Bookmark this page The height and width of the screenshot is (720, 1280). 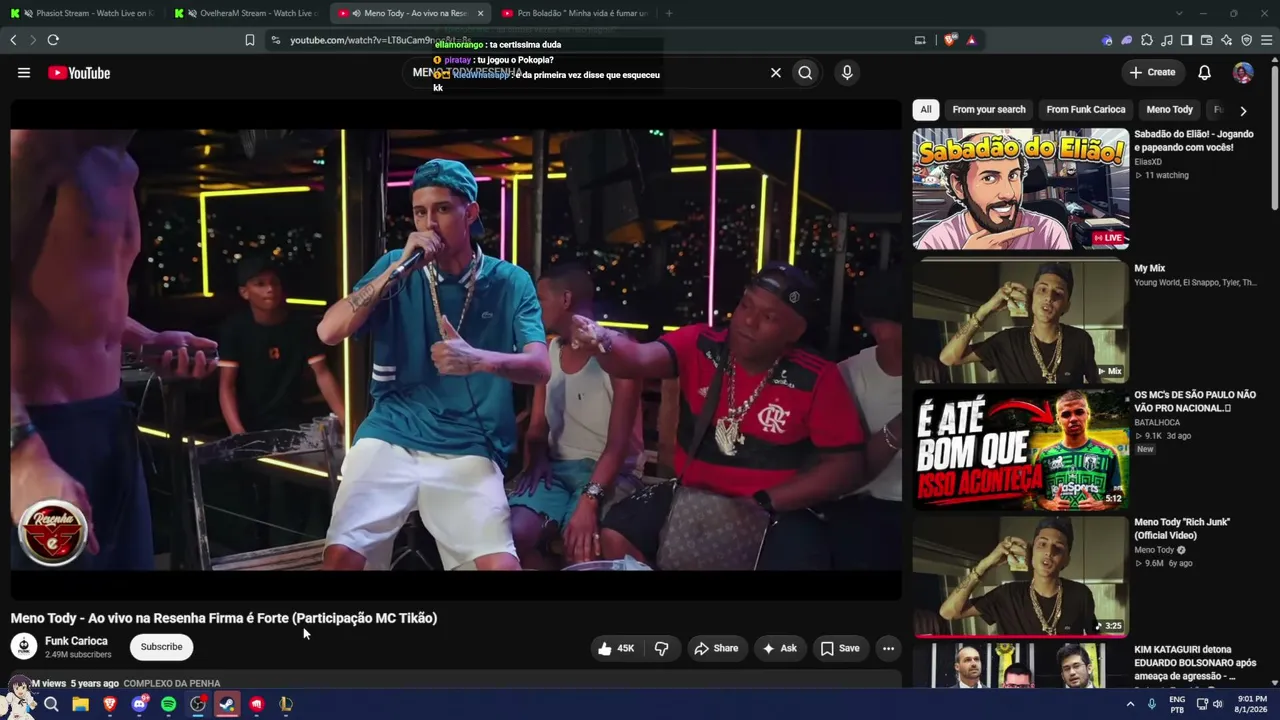coord(250,40)
